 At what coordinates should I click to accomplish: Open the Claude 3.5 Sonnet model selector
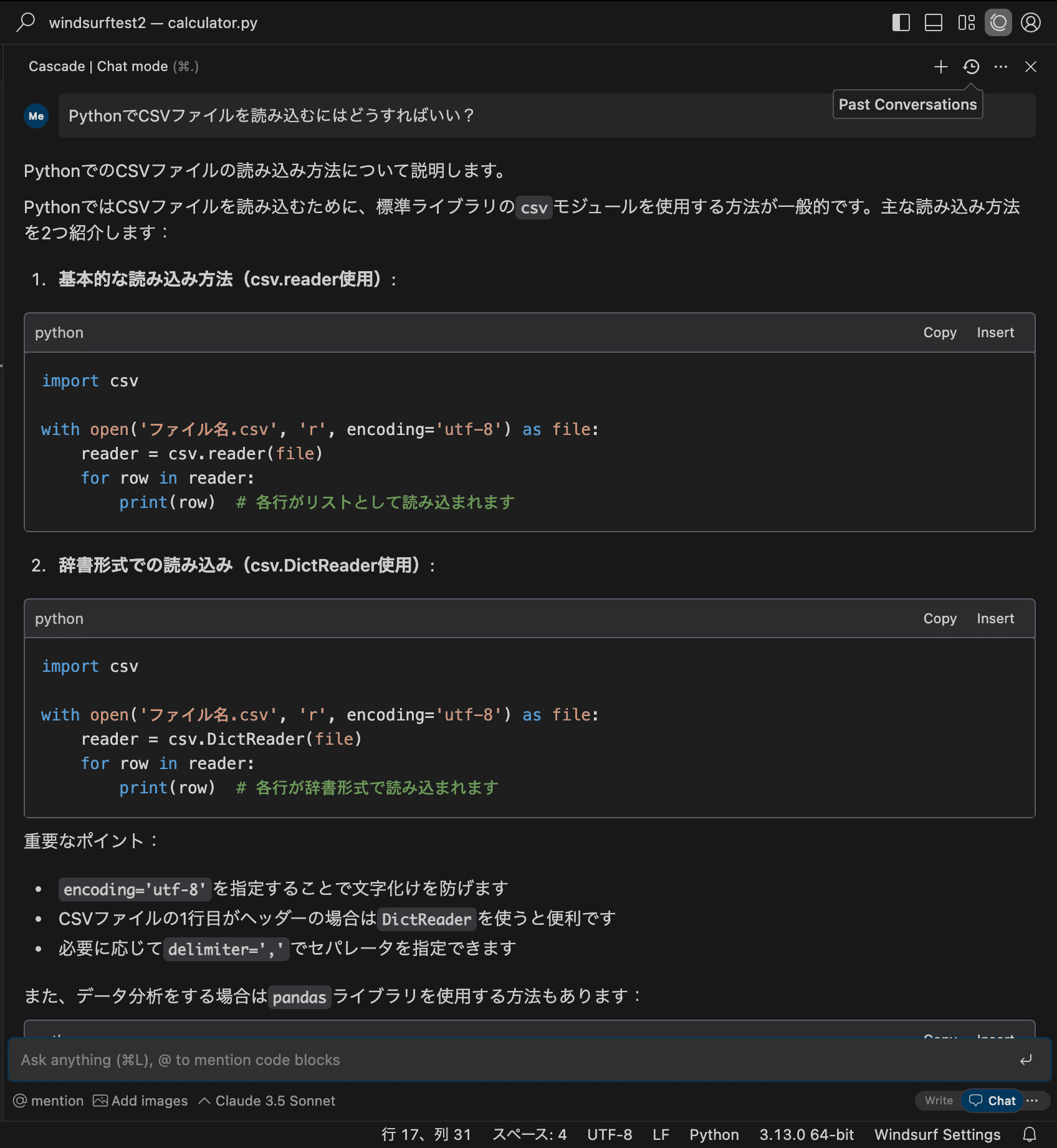click(x=267, y=1101)
